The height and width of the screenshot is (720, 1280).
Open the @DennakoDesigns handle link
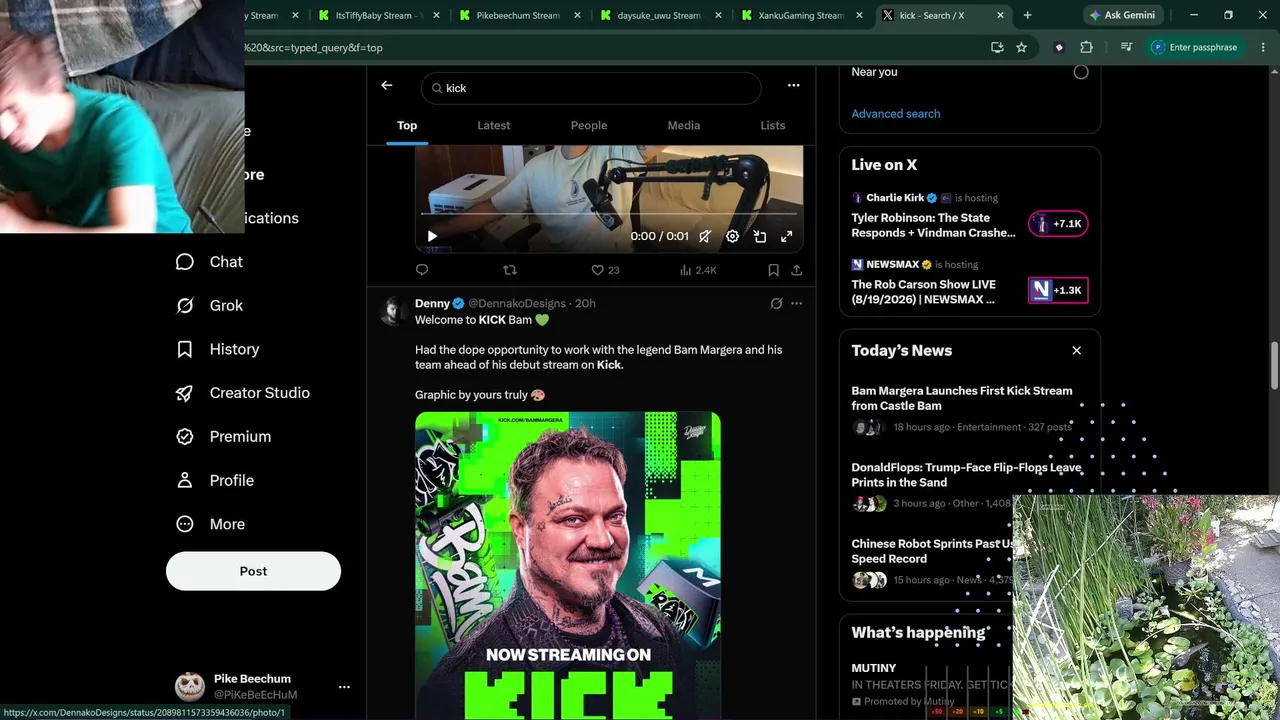pos(517,303)
